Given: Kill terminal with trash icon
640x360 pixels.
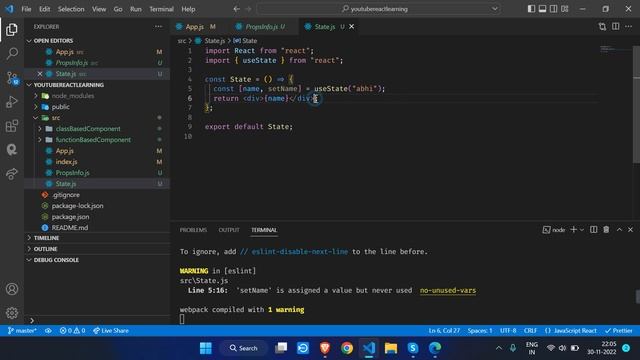Looking at the screenshot, I should tap(606, 230).
